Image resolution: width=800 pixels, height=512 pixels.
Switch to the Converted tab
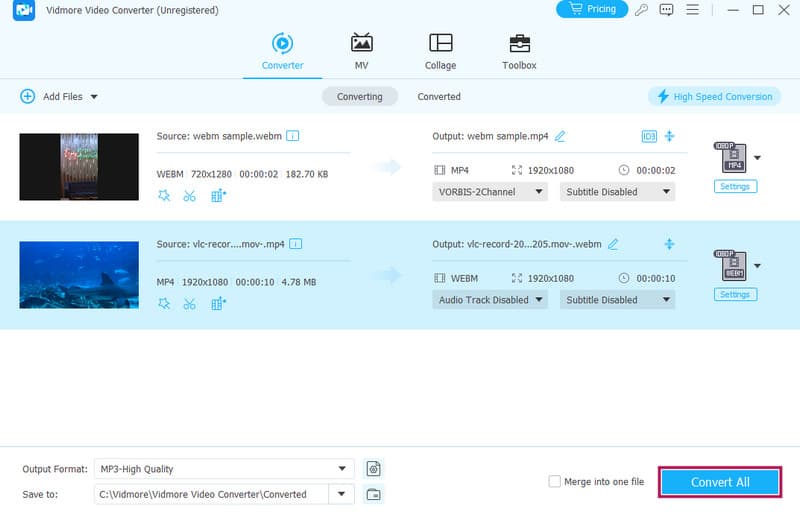(439, 97)
